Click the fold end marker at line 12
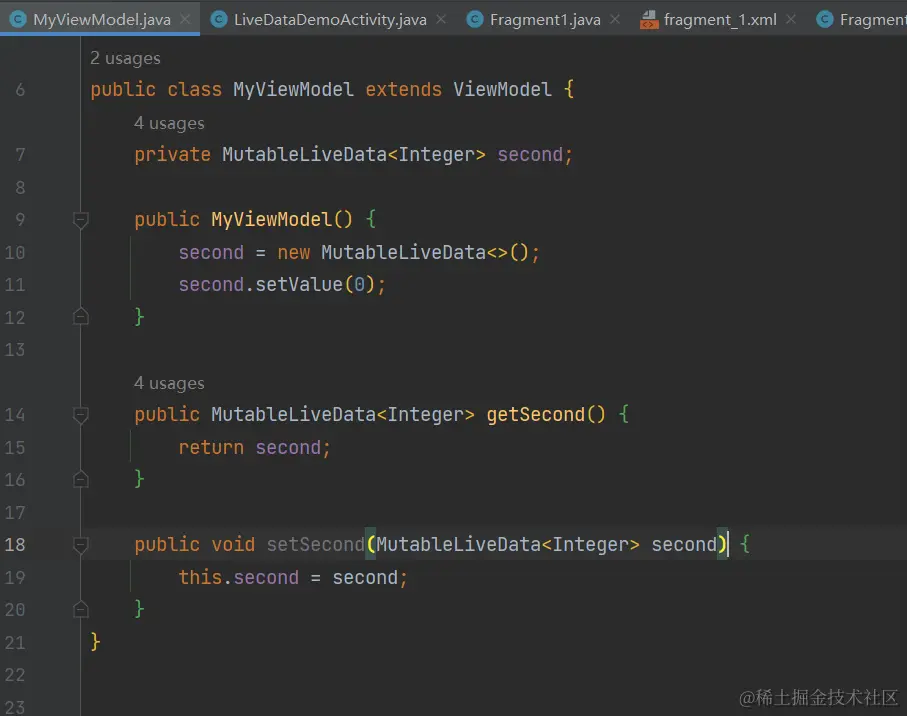 pos(81,316)
